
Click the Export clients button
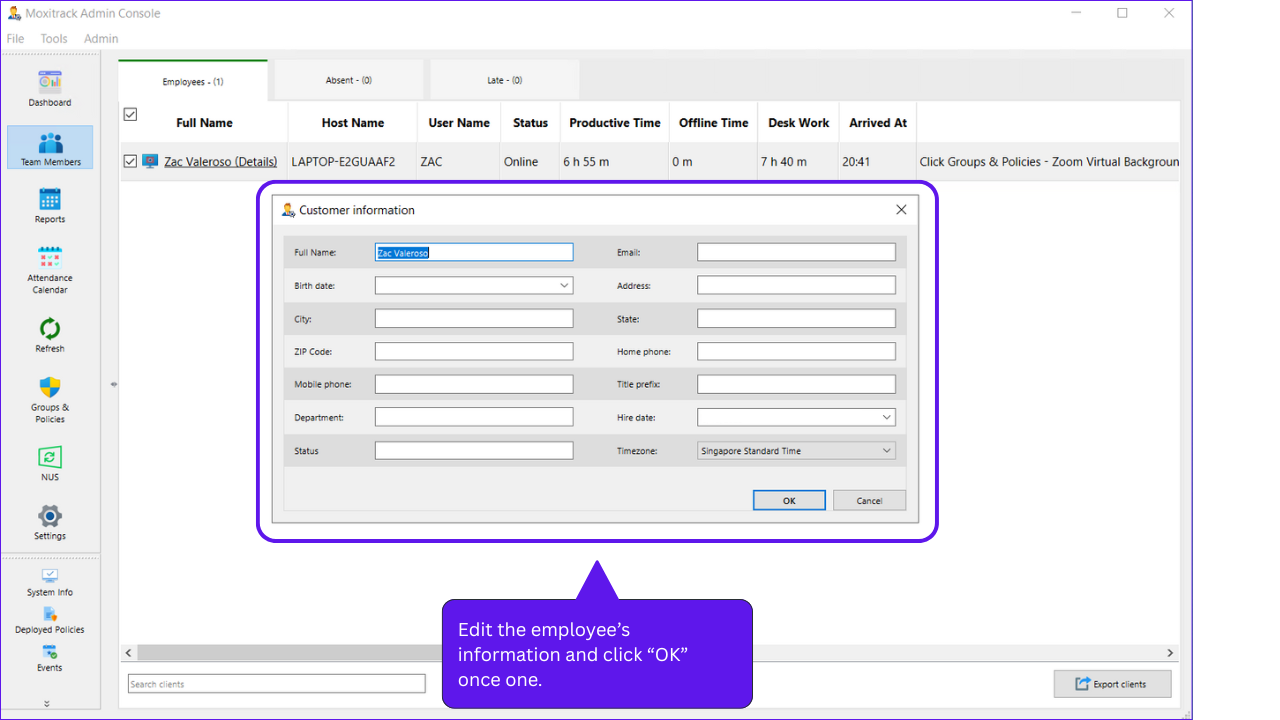[x=1111, y=684]
